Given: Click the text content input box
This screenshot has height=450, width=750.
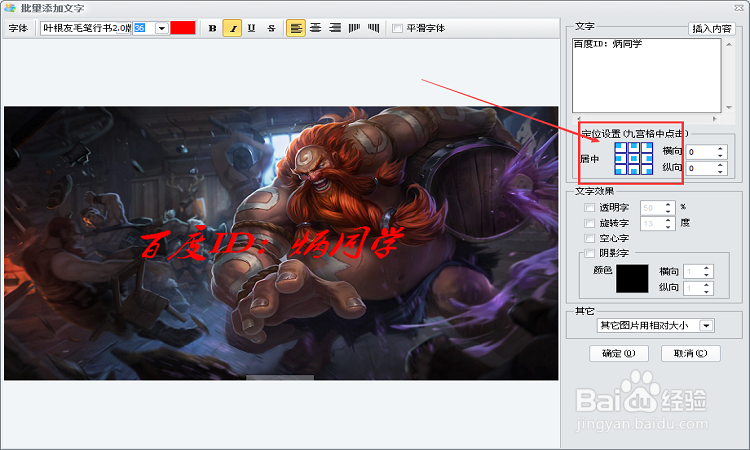Looking at the screenshot, I should pos(646,75).
